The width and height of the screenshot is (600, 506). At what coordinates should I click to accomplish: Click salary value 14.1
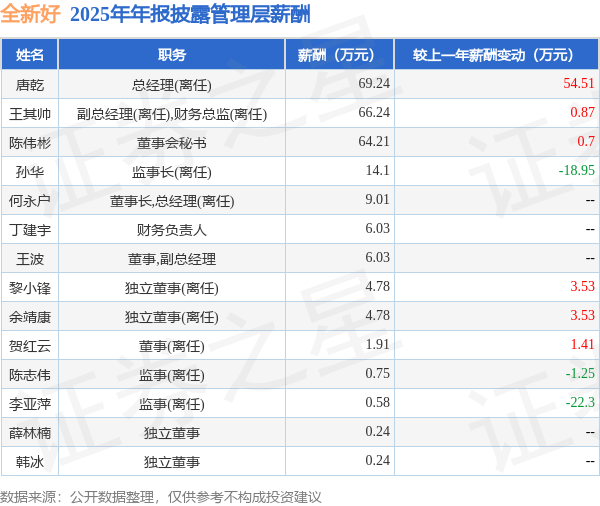[x=378, y=170]
